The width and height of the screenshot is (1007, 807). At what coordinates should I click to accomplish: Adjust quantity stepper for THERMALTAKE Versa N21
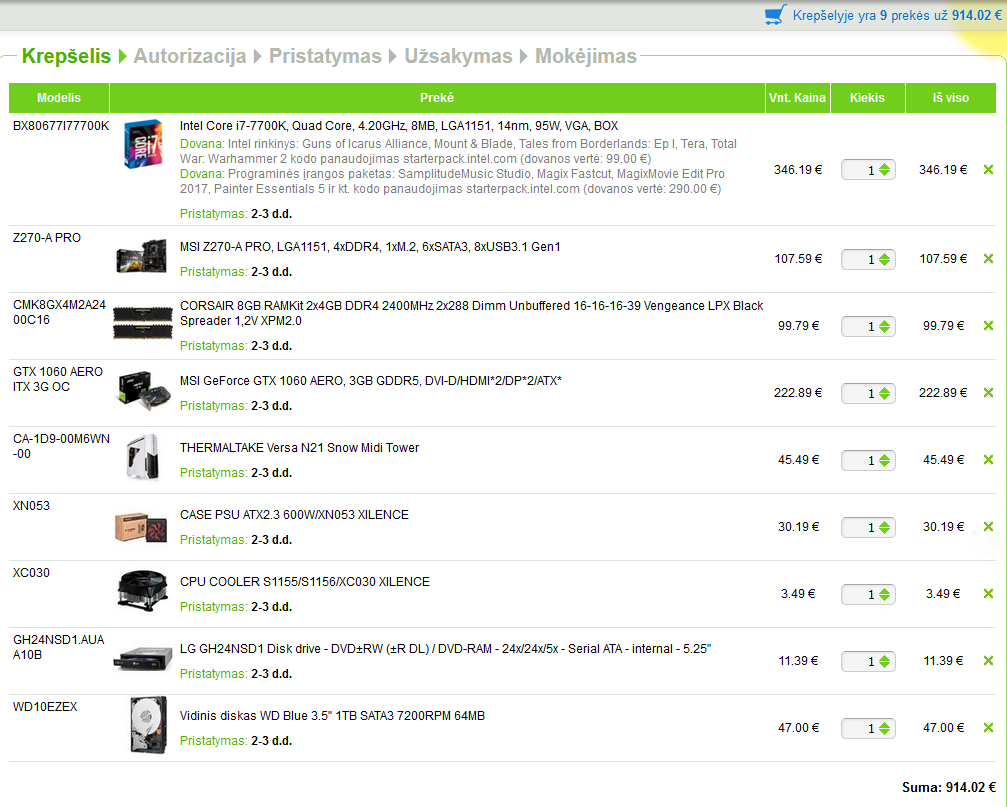tap(884, 460)
